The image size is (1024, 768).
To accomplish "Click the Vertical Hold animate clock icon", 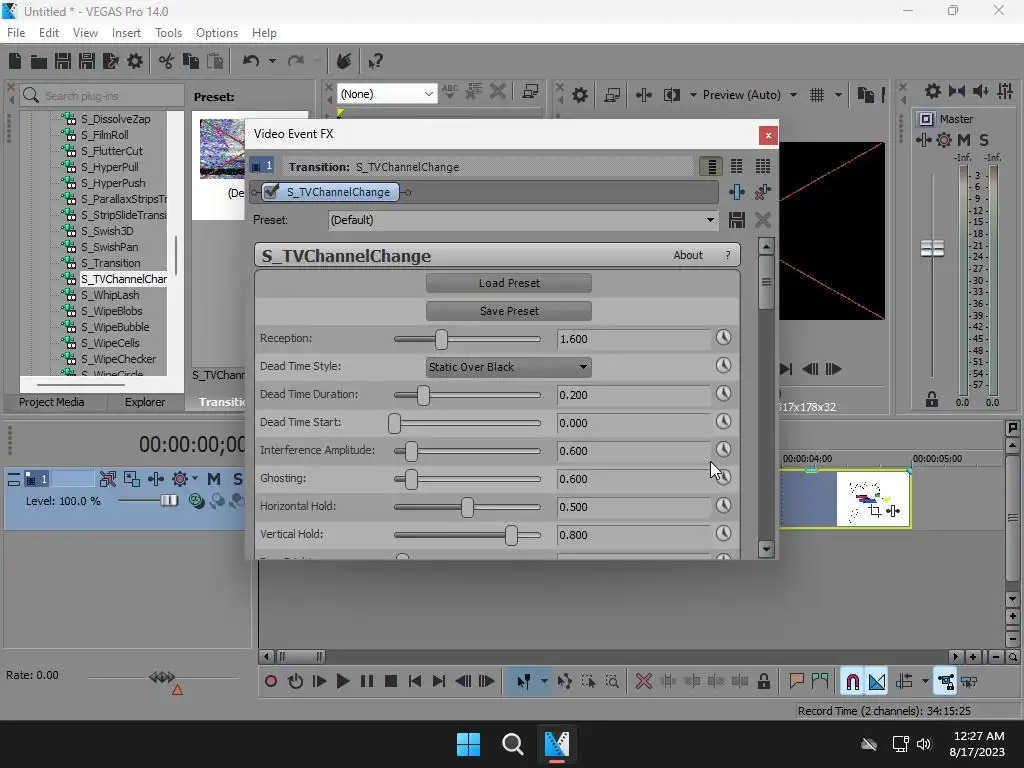I will (x=723, y=534).
